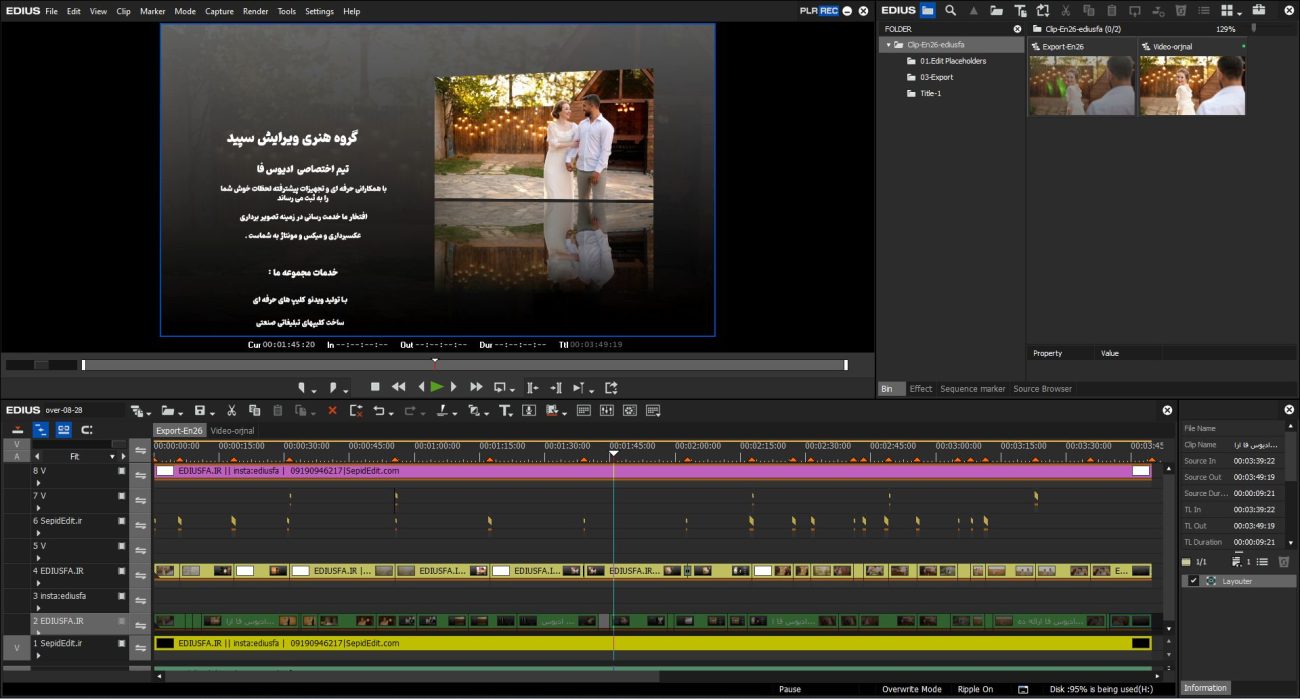
Task: Click the Add Title icon in bin toolbar
Action: point(1020,10)
